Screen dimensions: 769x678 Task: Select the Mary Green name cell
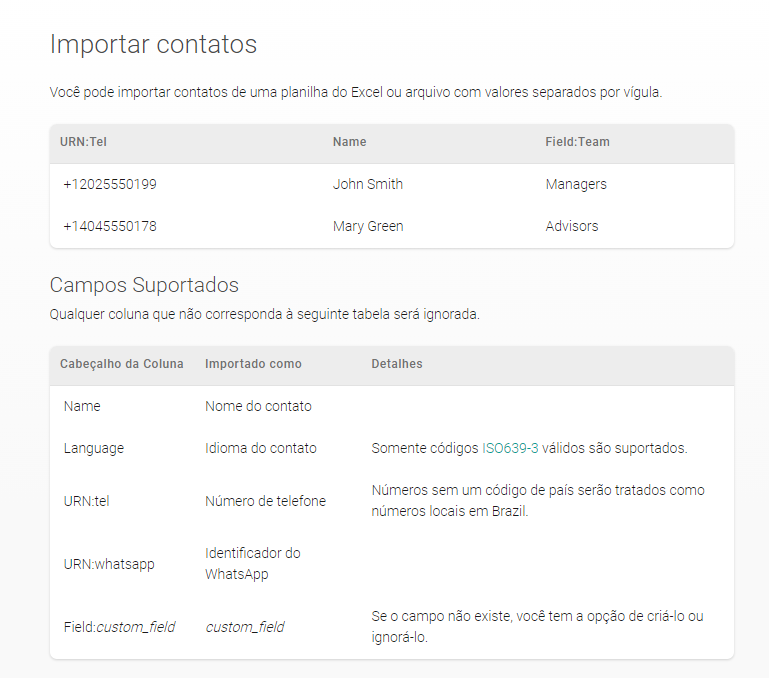click(368, 226)
